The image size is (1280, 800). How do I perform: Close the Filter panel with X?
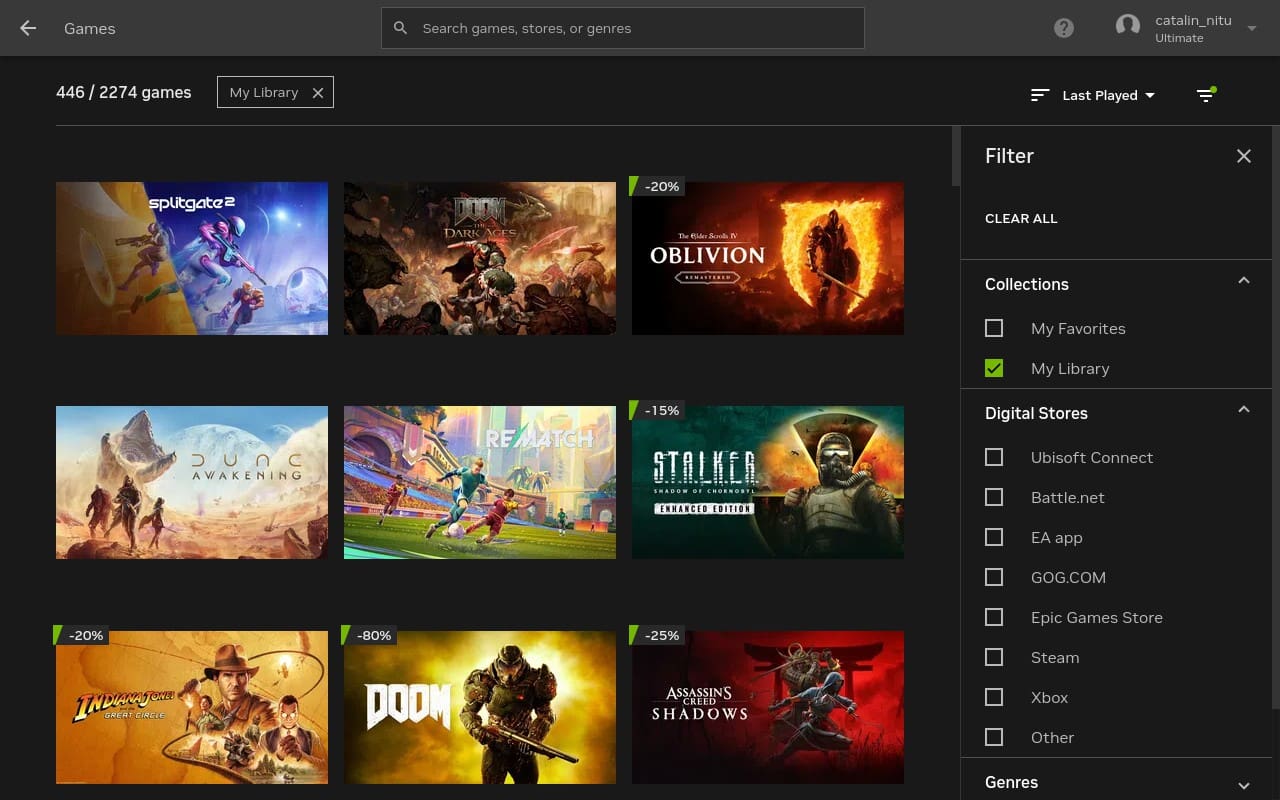pyautogui.click(x=1243, y=156)
